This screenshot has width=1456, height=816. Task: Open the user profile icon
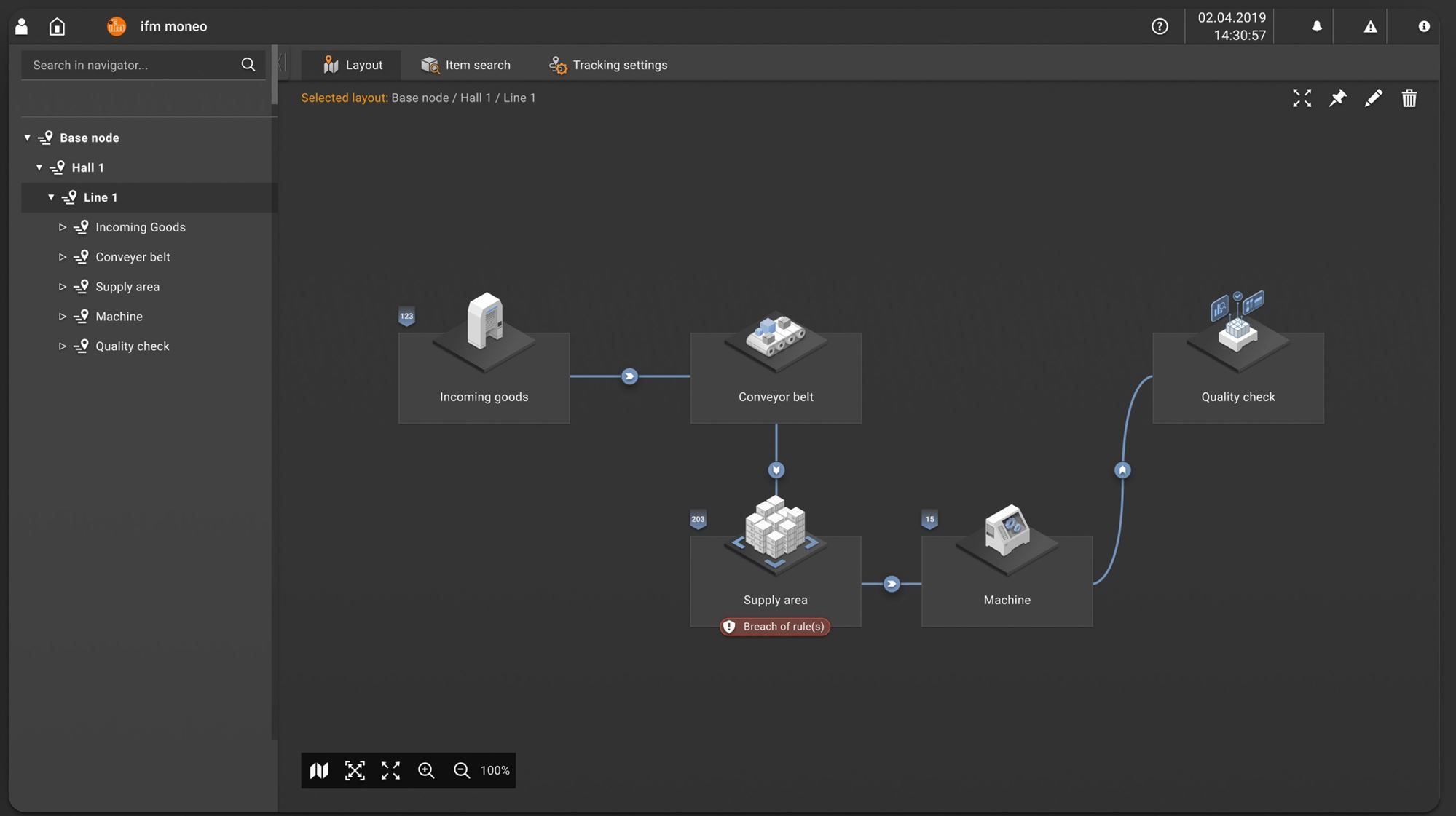pyautogui.click(x=22, y=27)
